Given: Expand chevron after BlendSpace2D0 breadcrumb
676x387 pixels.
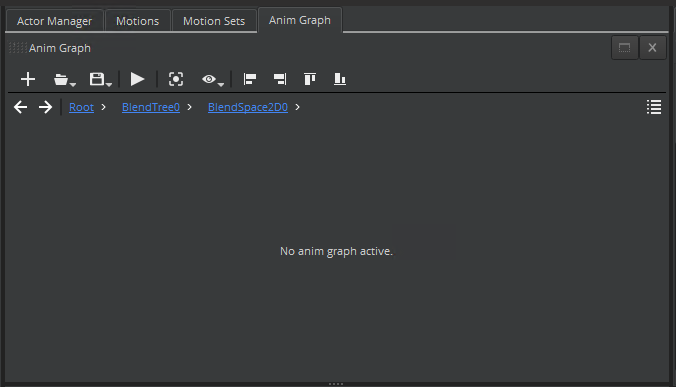Looking at the screenshot, I should [297, 107].
